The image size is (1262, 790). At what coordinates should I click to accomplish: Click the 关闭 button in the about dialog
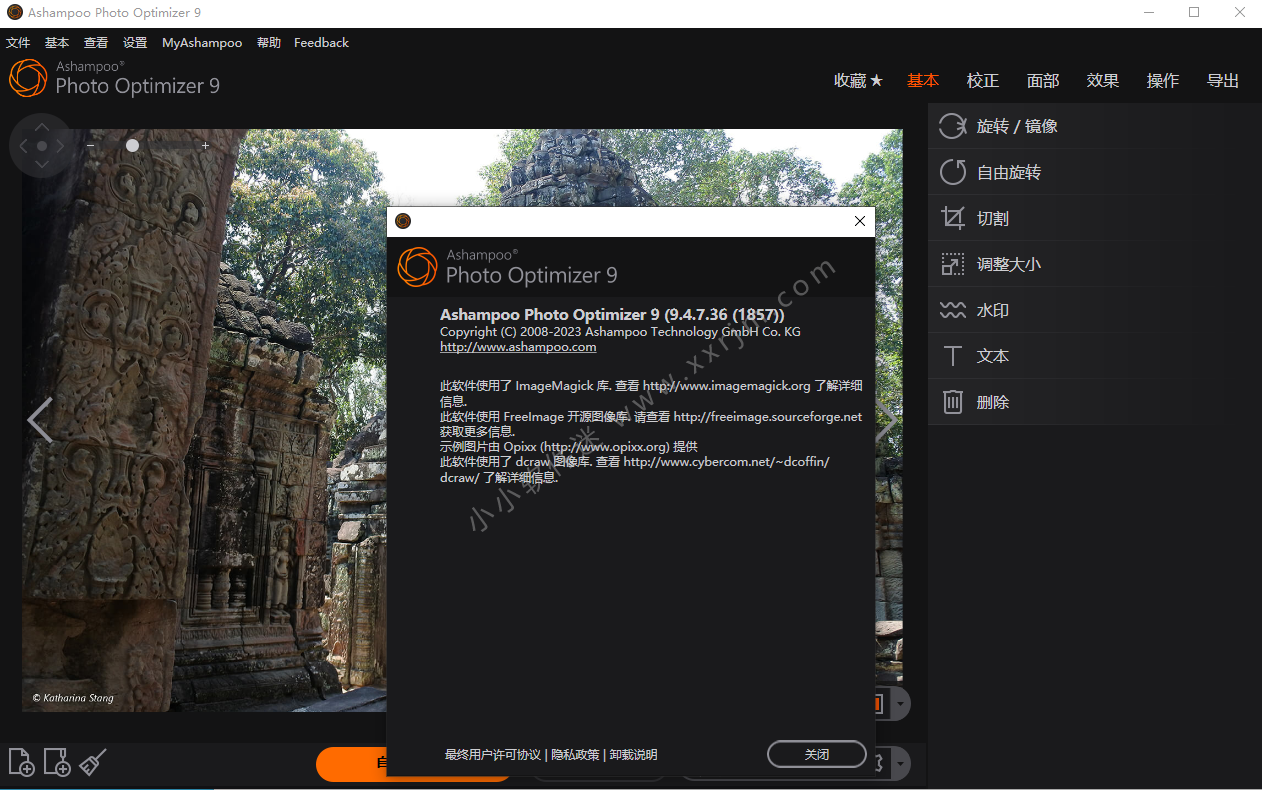click(817, 754)
